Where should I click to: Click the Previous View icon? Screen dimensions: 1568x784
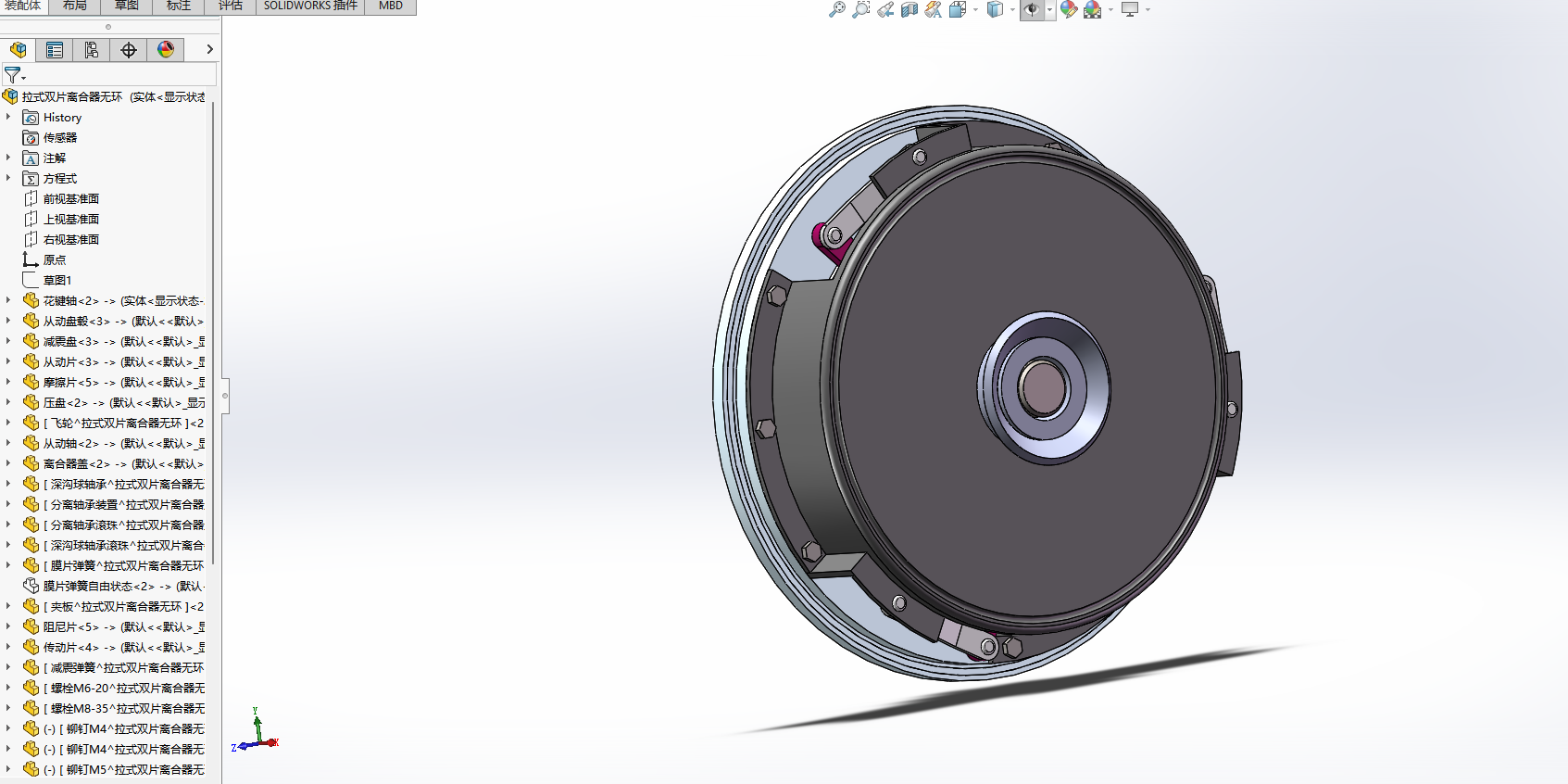pos(885,9)
